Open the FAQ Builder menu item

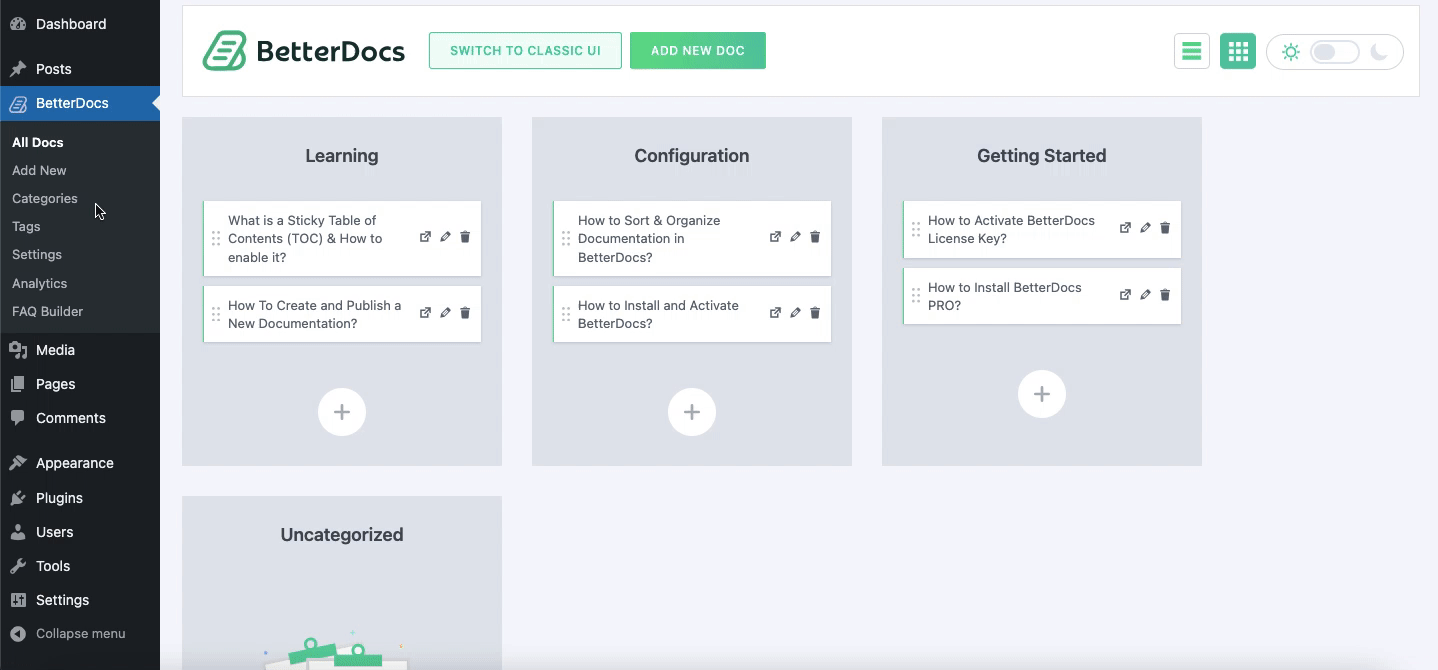(x=47, y=311)
